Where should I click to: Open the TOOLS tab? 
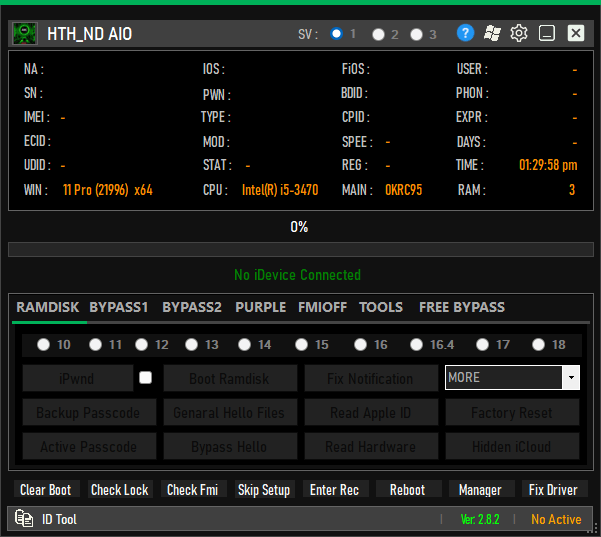tap(381, 307)
